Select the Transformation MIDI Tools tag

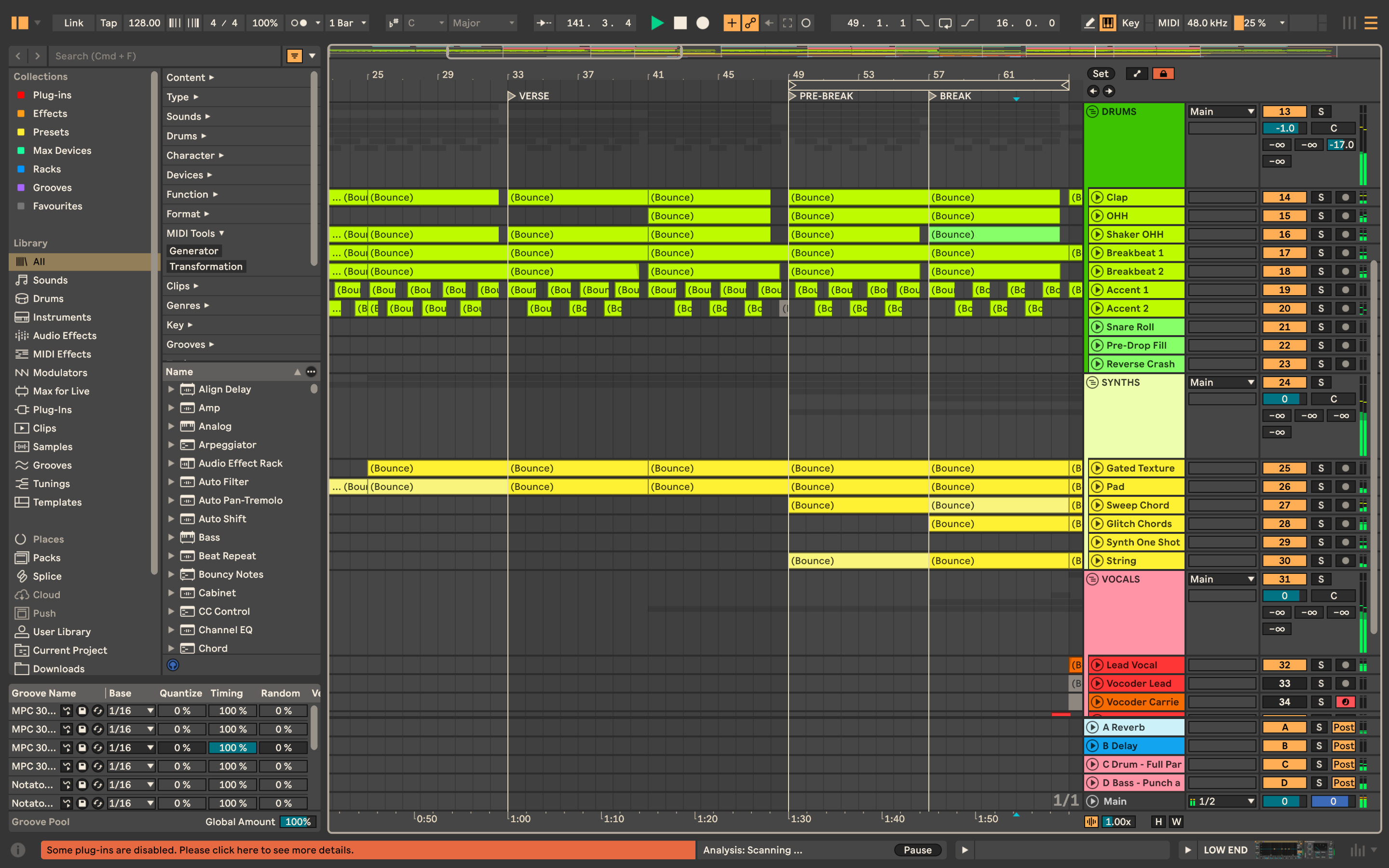[205, 266]
